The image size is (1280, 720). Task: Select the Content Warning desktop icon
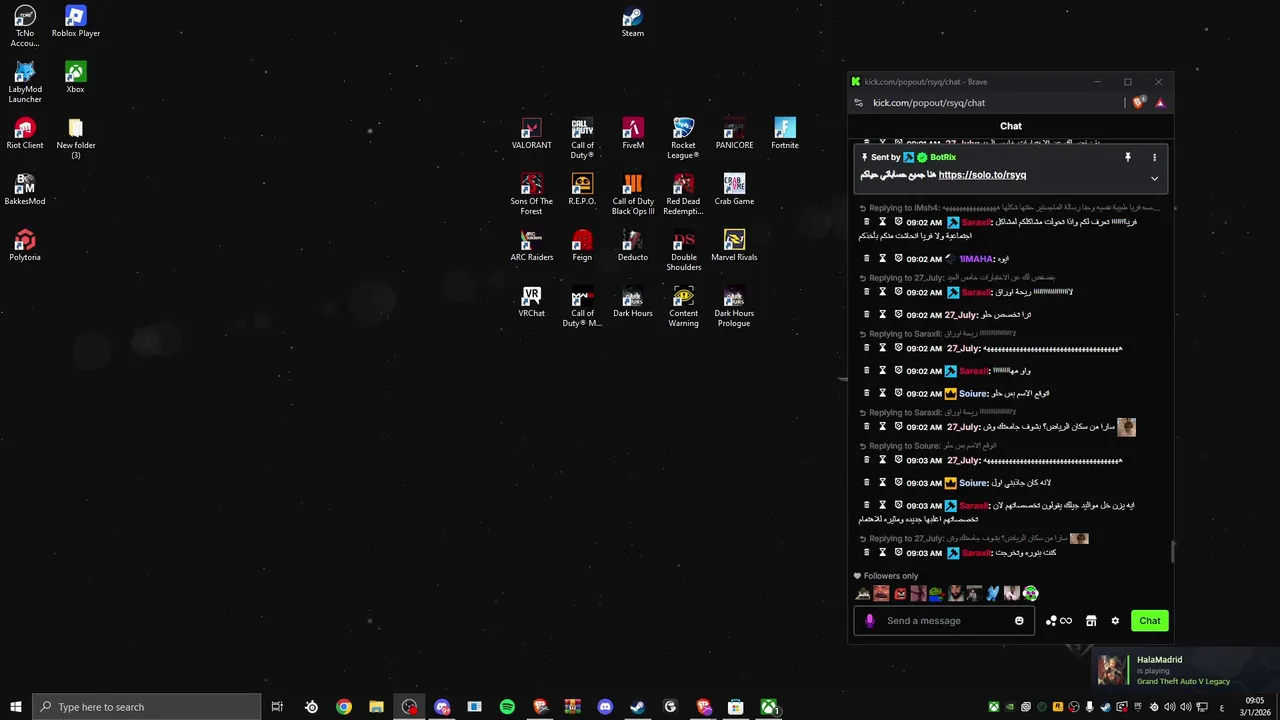tap(683, 306)
